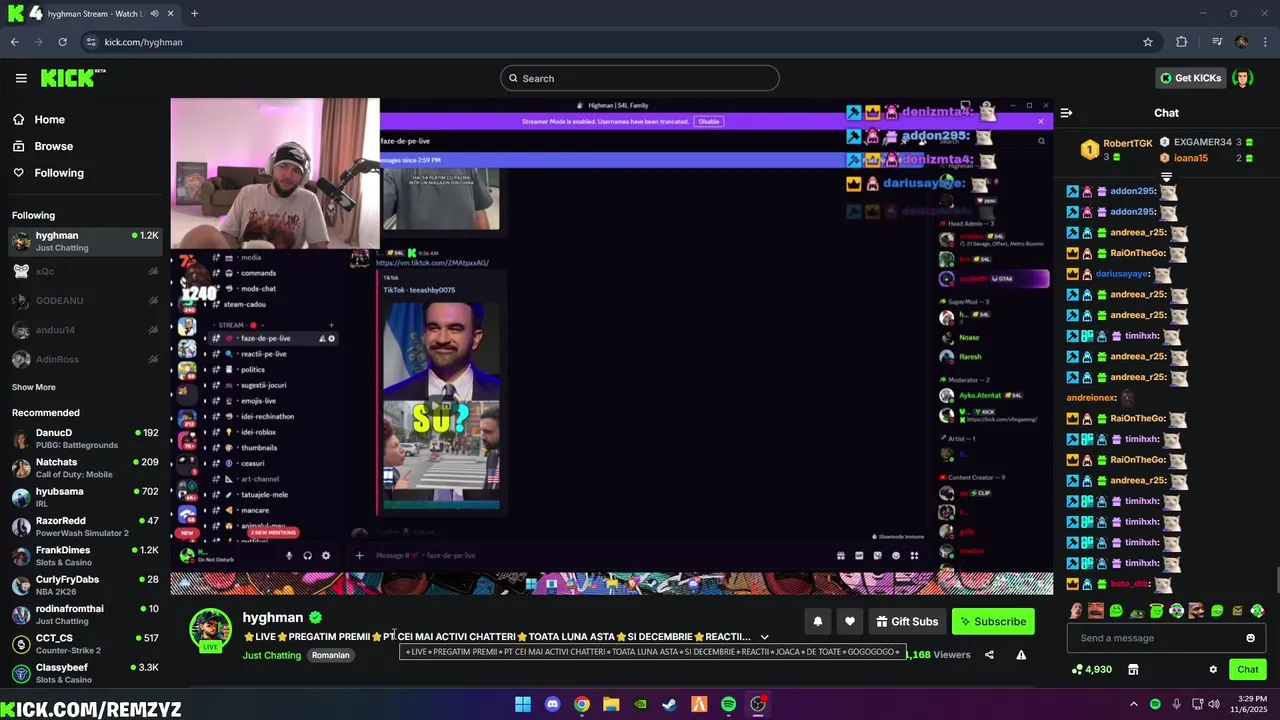Open anduu14 channel in sidebar
This screenshot has height=720, width=1280.
pos(85,330)
